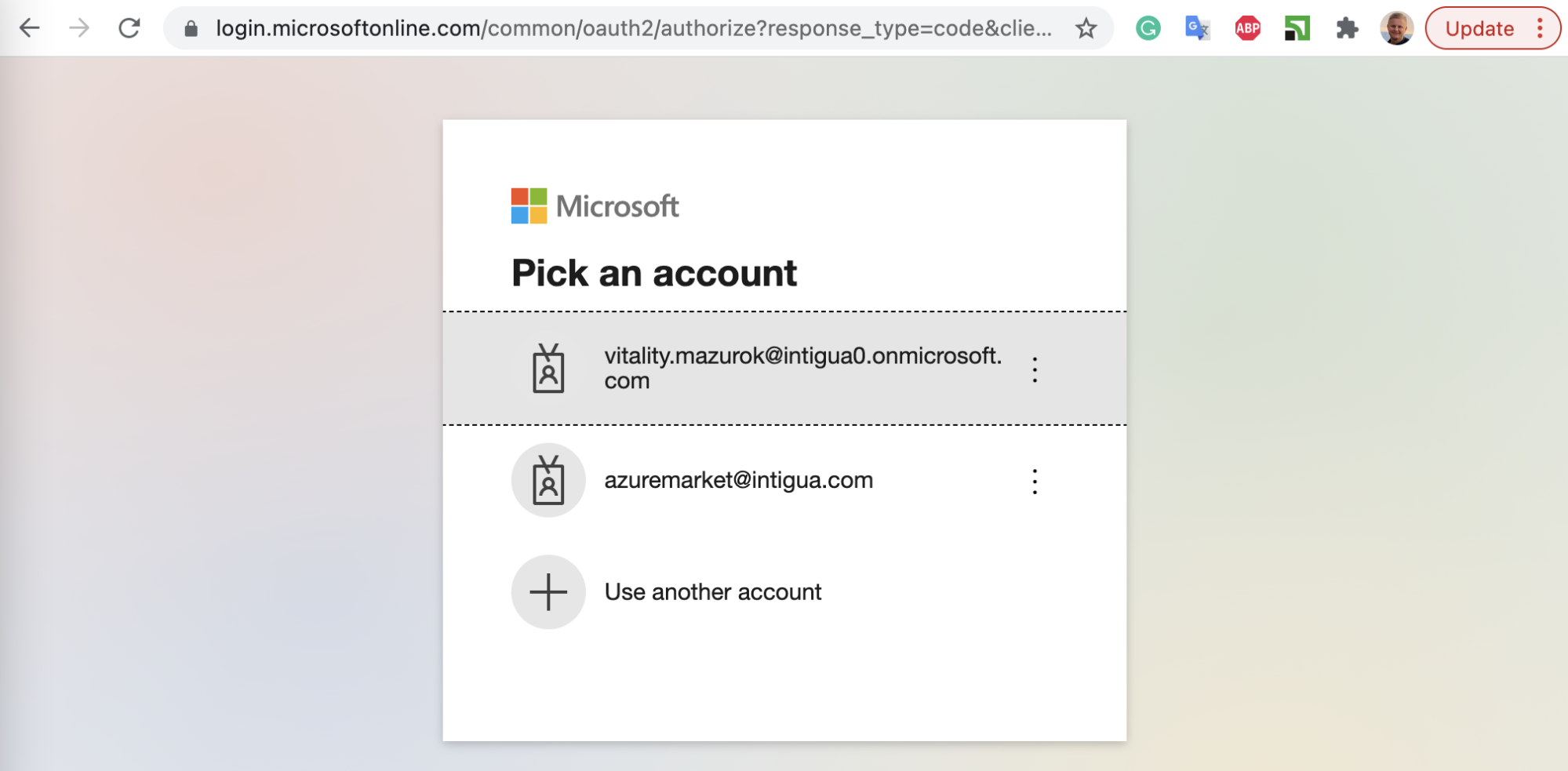Click the browser forward arrow
This screenshot has height=771, width=1568.
coord(79,28)
